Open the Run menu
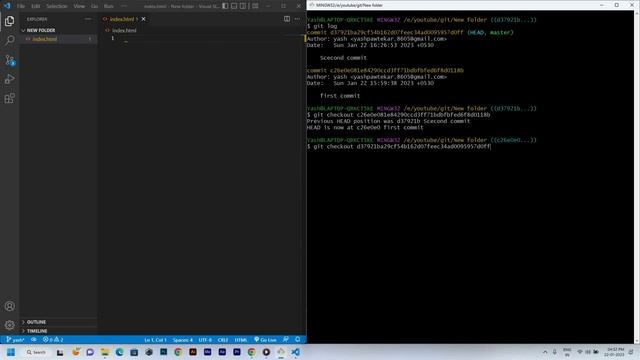 [x=109, y=6]
